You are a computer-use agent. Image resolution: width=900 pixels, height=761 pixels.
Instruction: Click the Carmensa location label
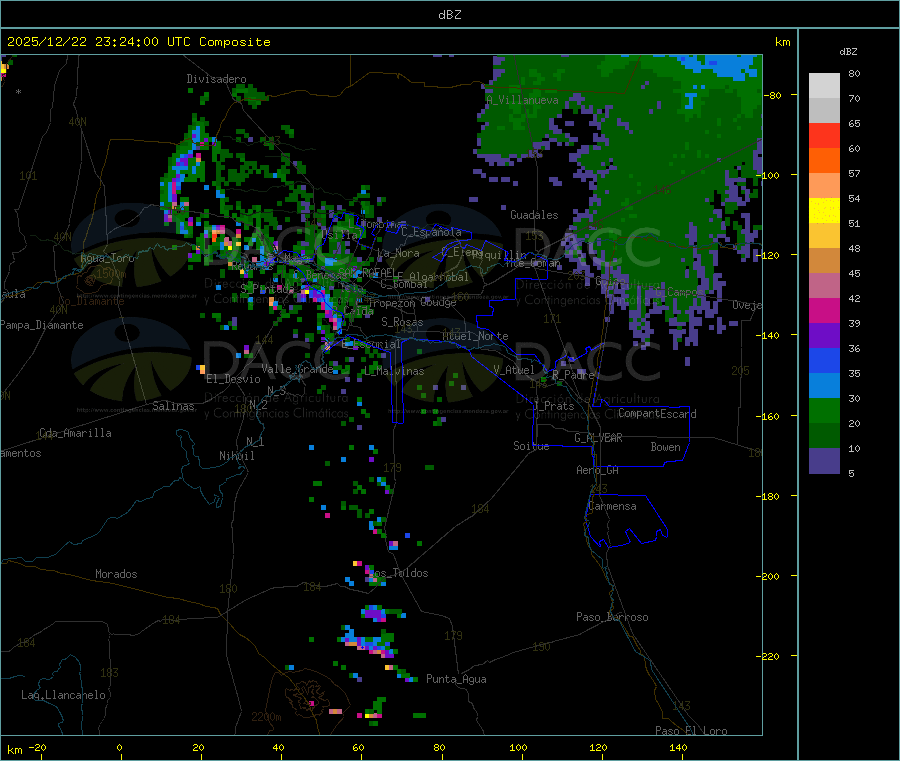click(x=612, y=507)
